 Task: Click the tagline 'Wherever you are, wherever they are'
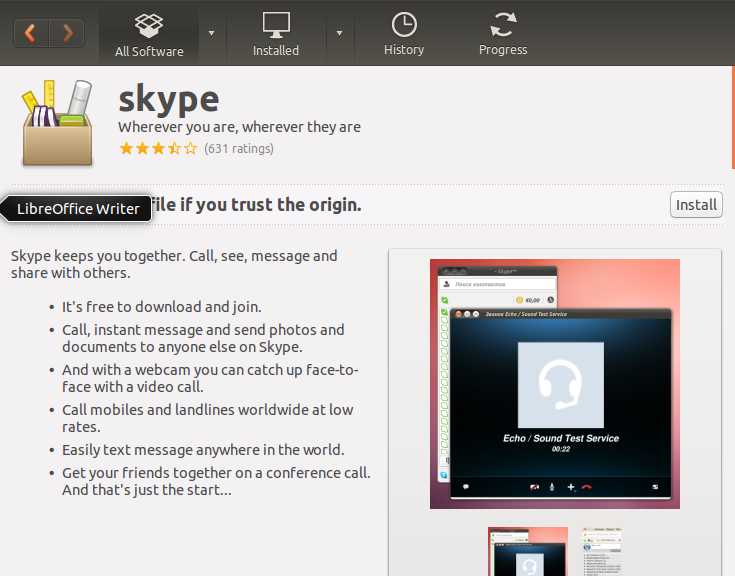tap(239, 127)
